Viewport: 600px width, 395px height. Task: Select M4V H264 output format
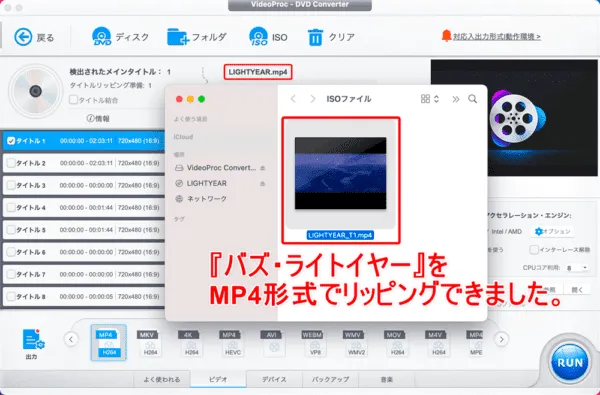coord(437,343)
